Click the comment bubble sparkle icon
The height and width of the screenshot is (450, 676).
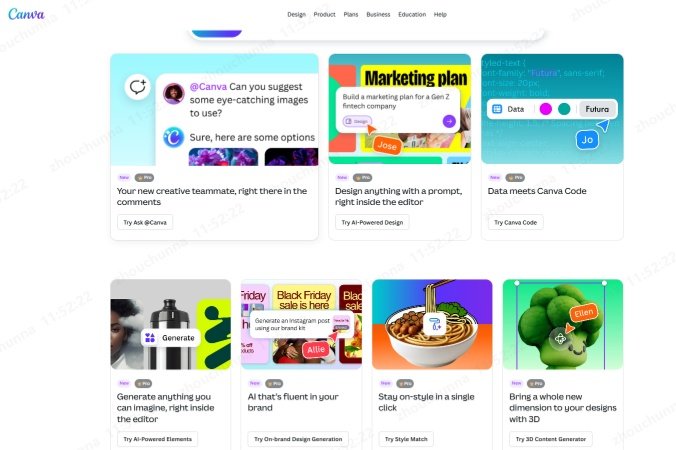coord(138,87)
